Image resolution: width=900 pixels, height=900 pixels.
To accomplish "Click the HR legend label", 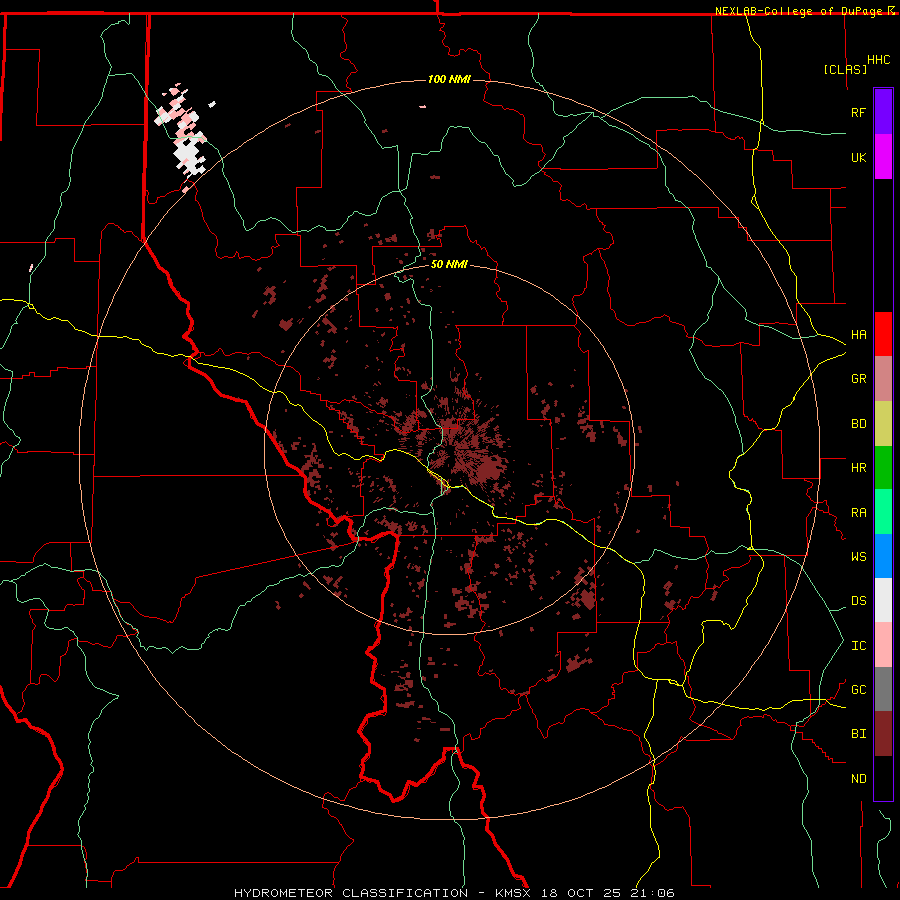I will [858, 468].
